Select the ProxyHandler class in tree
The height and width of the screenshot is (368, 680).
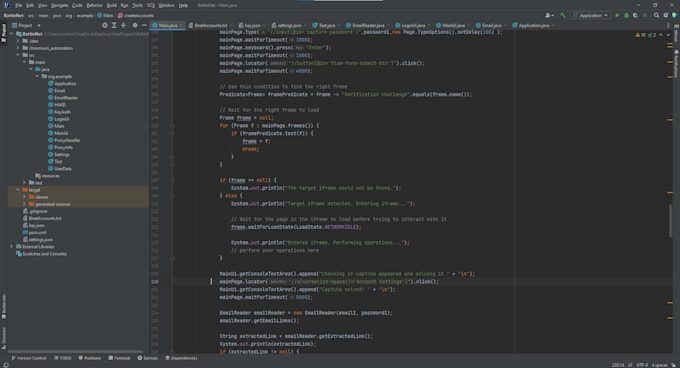67,140
